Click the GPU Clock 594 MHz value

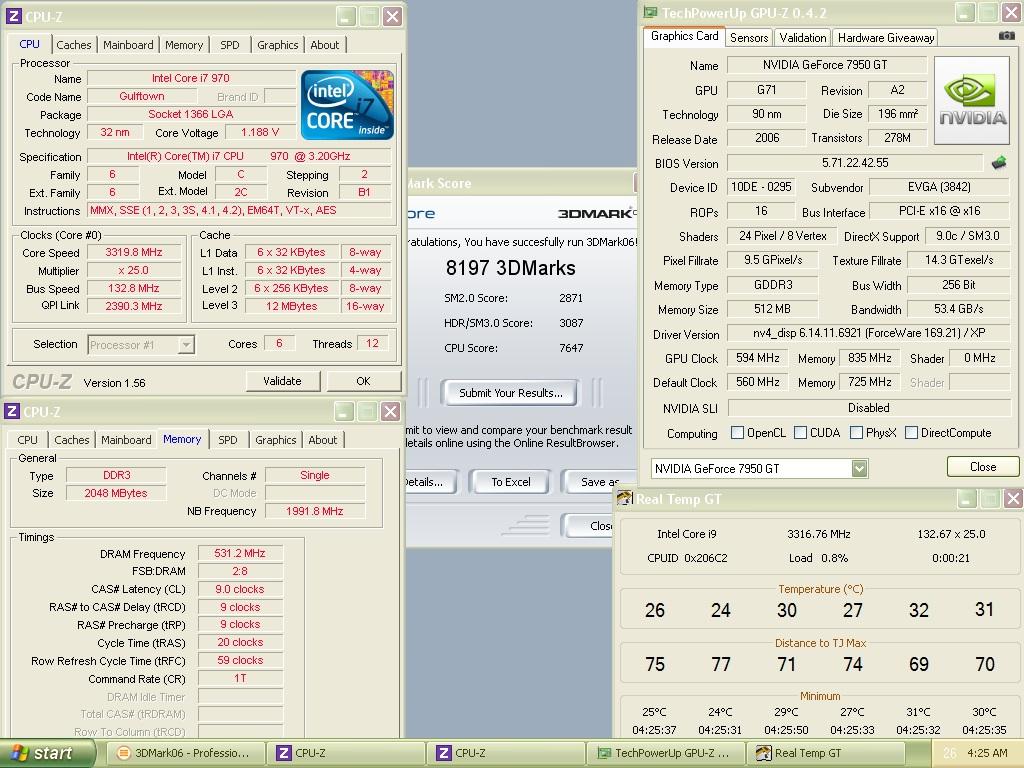point(758,358)
